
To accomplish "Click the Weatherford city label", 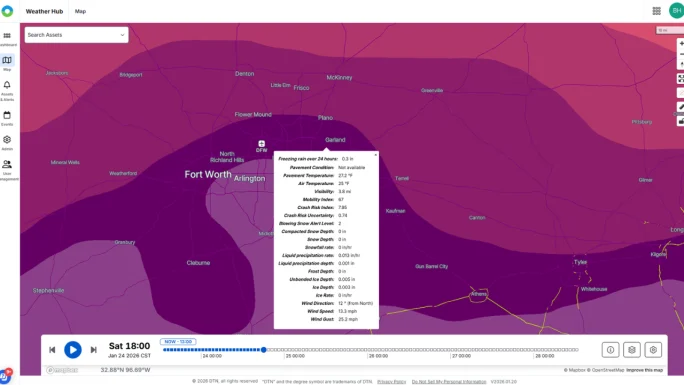I will coord(123,174).
